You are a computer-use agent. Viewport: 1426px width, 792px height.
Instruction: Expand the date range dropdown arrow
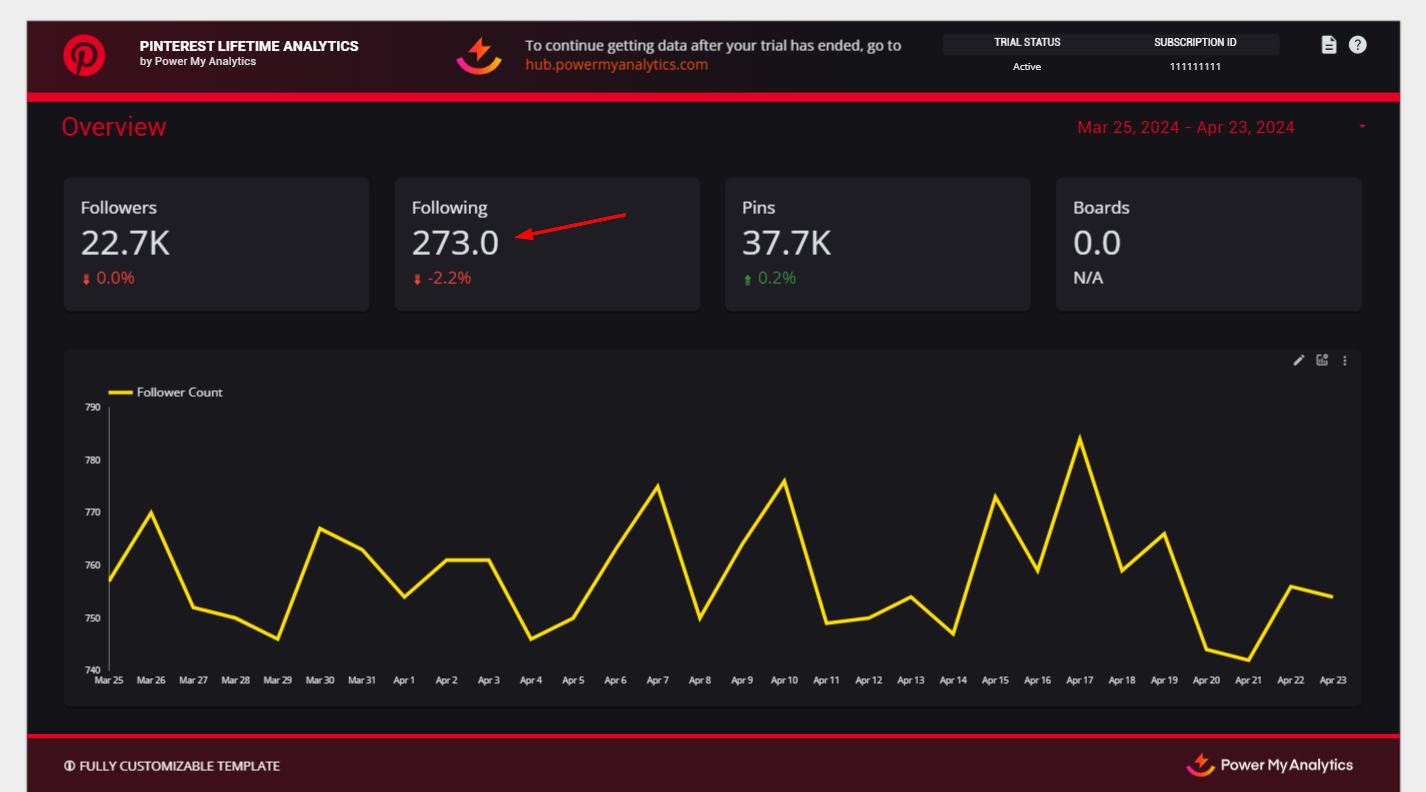pyautogui.click(x=1362, y=127)
